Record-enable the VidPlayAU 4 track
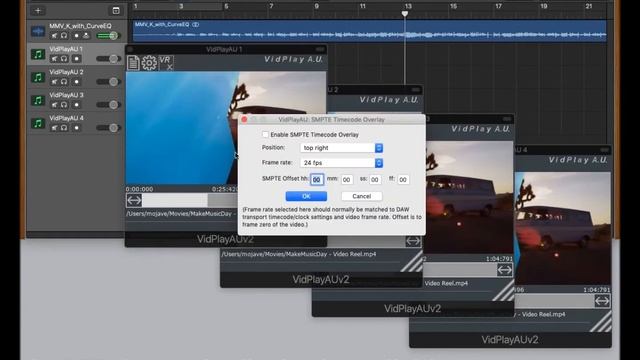Screen dimensions: 640x360 pyautogui.click(x=76, y=128)
